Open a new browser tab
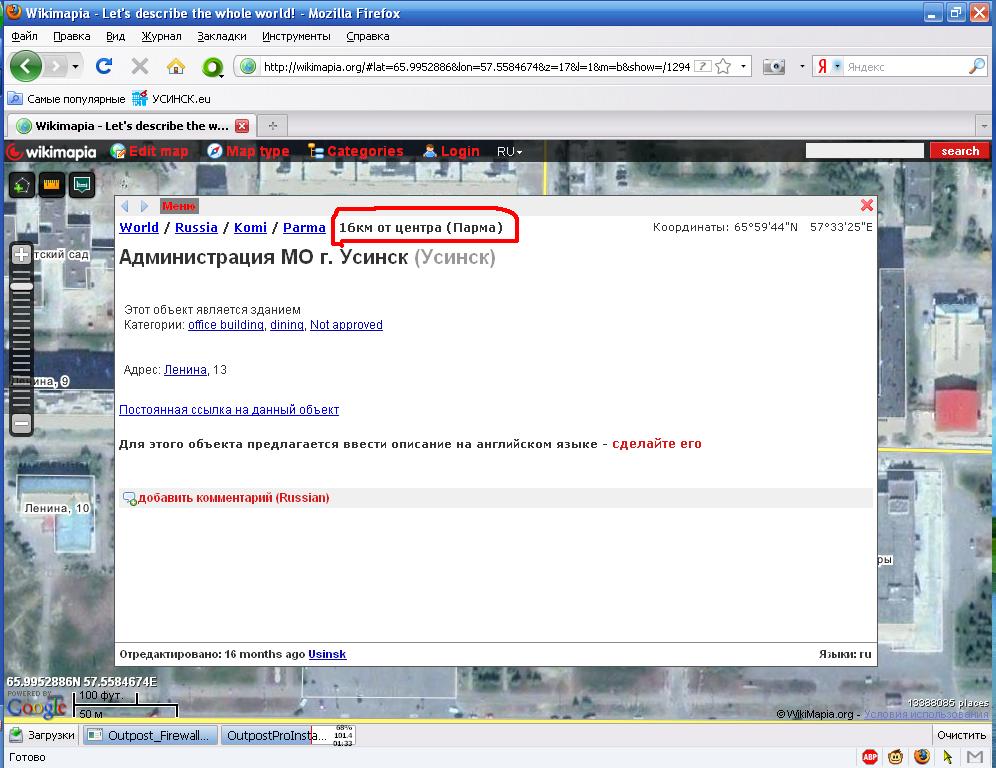This screenshot has height=768, width=996. (x=272, y=126)
